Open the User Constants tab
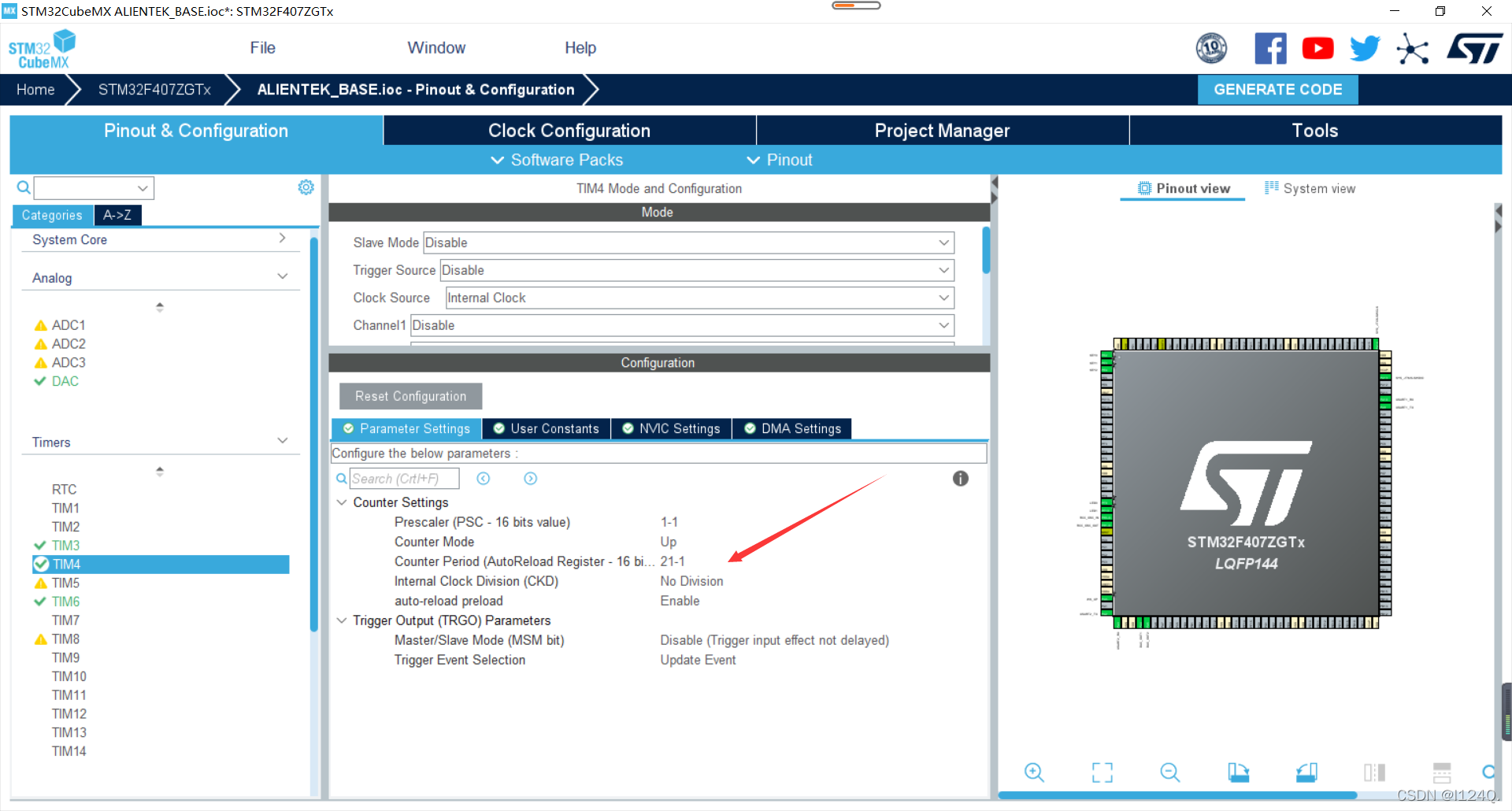This screenshot has height=811, width=1512. [547, 428]
